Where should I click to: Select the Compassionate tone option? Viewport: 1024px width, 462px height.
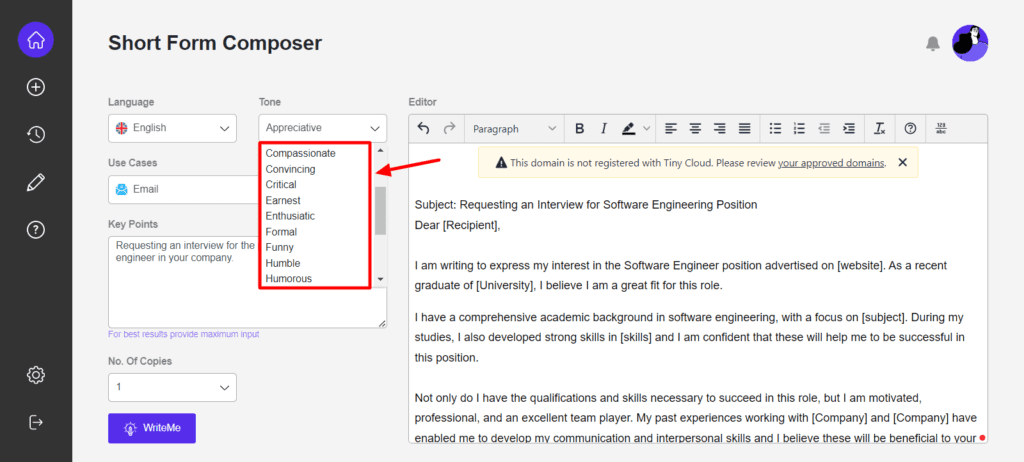(300, 154)
